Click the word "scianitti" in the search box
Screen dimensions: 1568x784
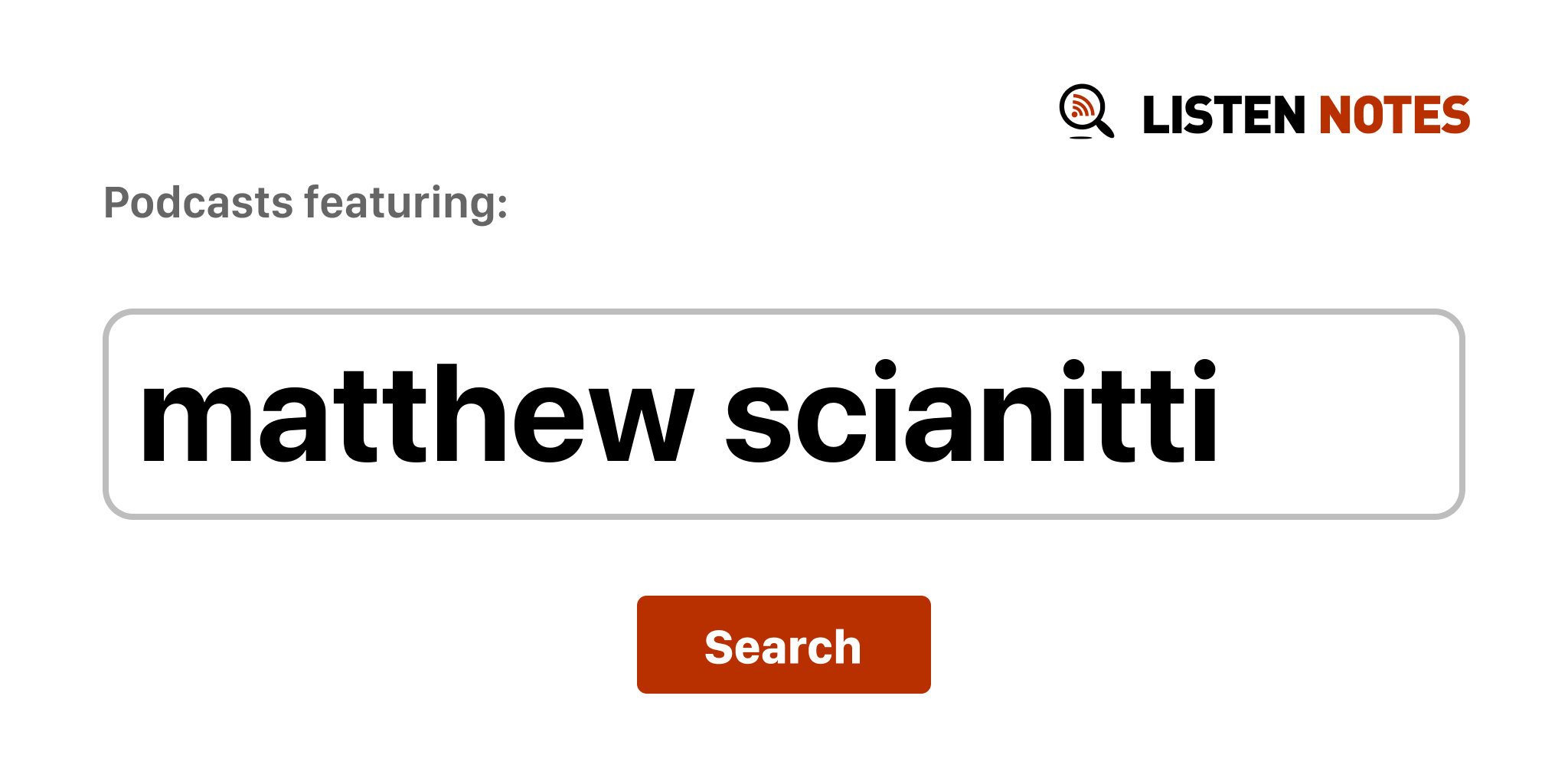tap(971, 414)
